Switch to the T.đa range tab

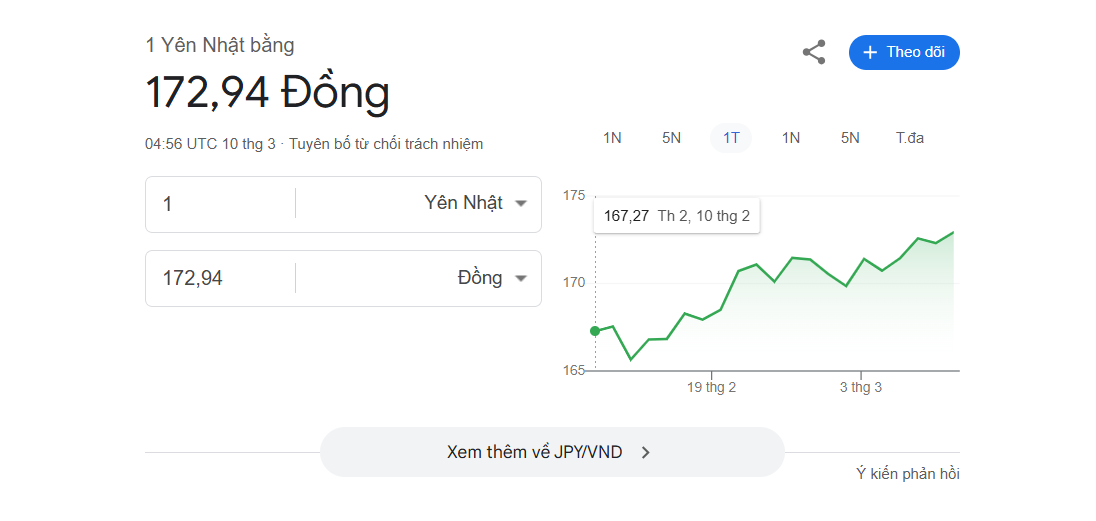(909, 138)
